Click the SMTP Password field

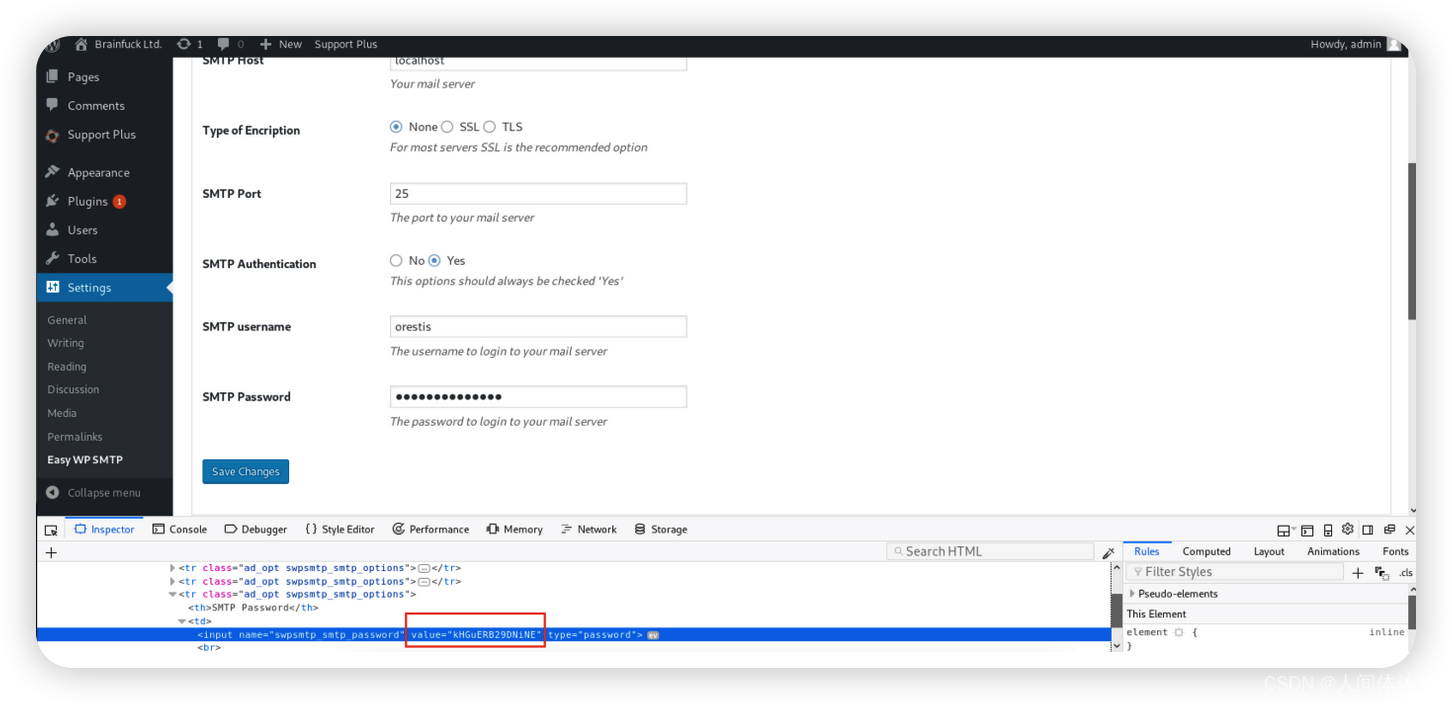coord(538,397)
